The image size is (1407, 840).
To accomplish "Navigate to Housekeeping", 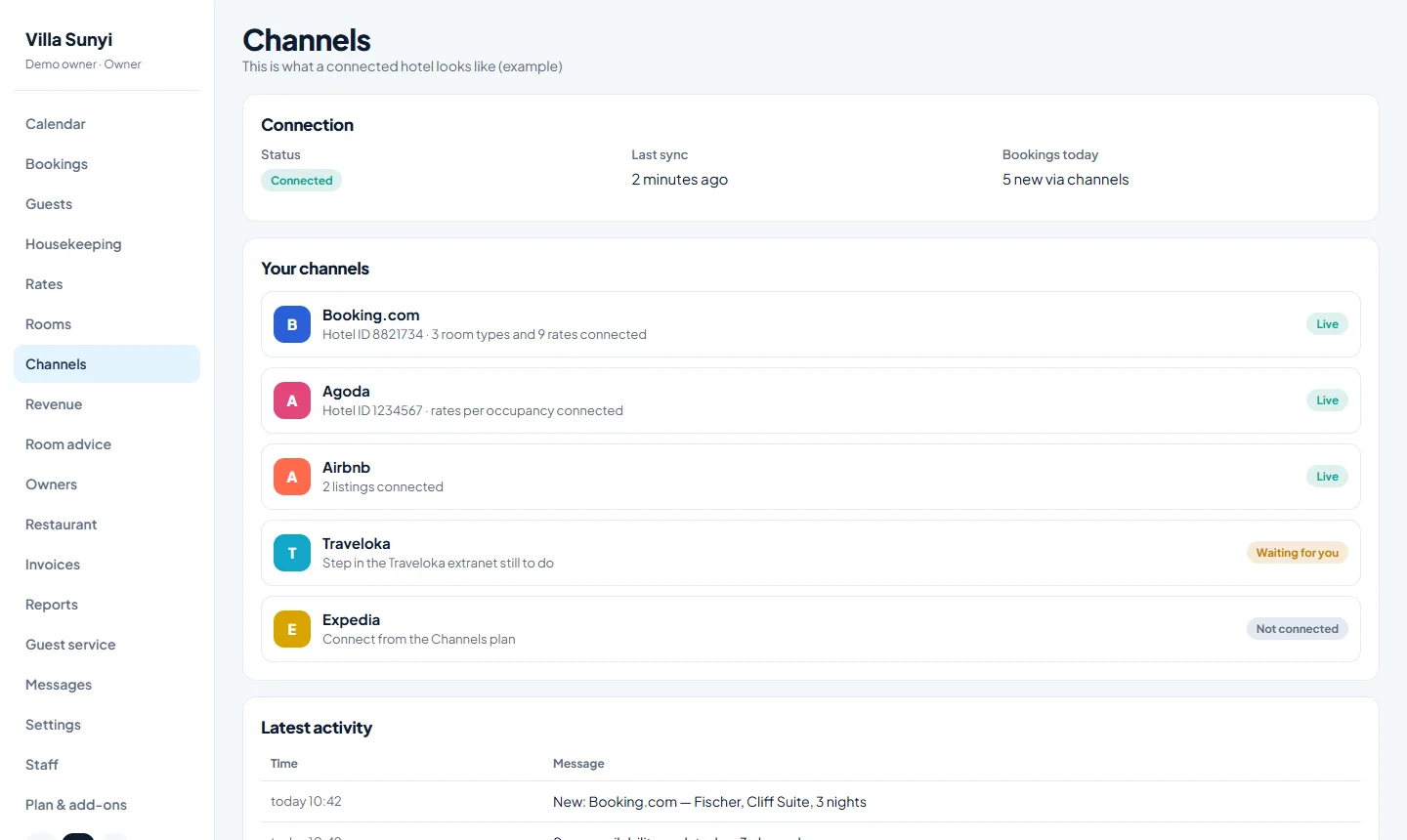I will (107, 244).
